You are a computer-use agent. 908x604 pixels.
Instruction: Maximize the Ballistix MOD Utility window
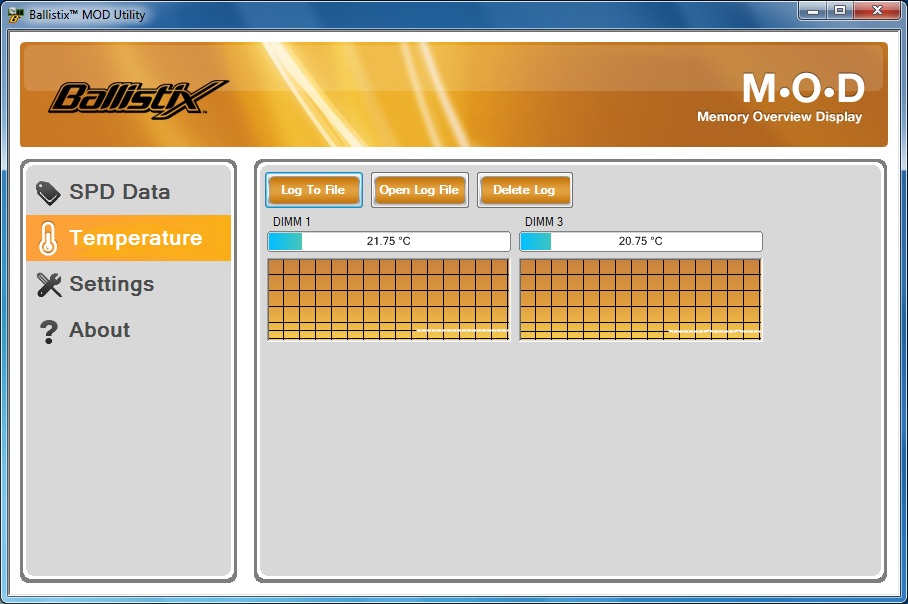pos(840,11)
